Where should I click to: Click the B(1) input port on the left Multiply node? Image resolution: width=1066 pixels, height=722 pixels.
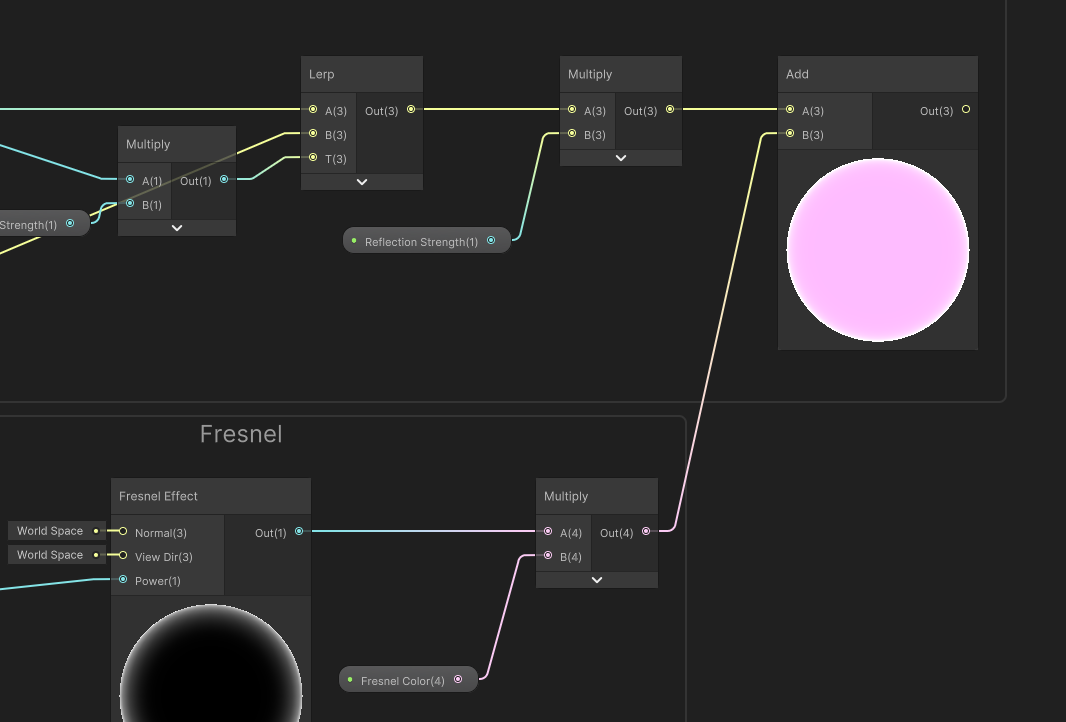pyautogui.click(x=130, y=204)
